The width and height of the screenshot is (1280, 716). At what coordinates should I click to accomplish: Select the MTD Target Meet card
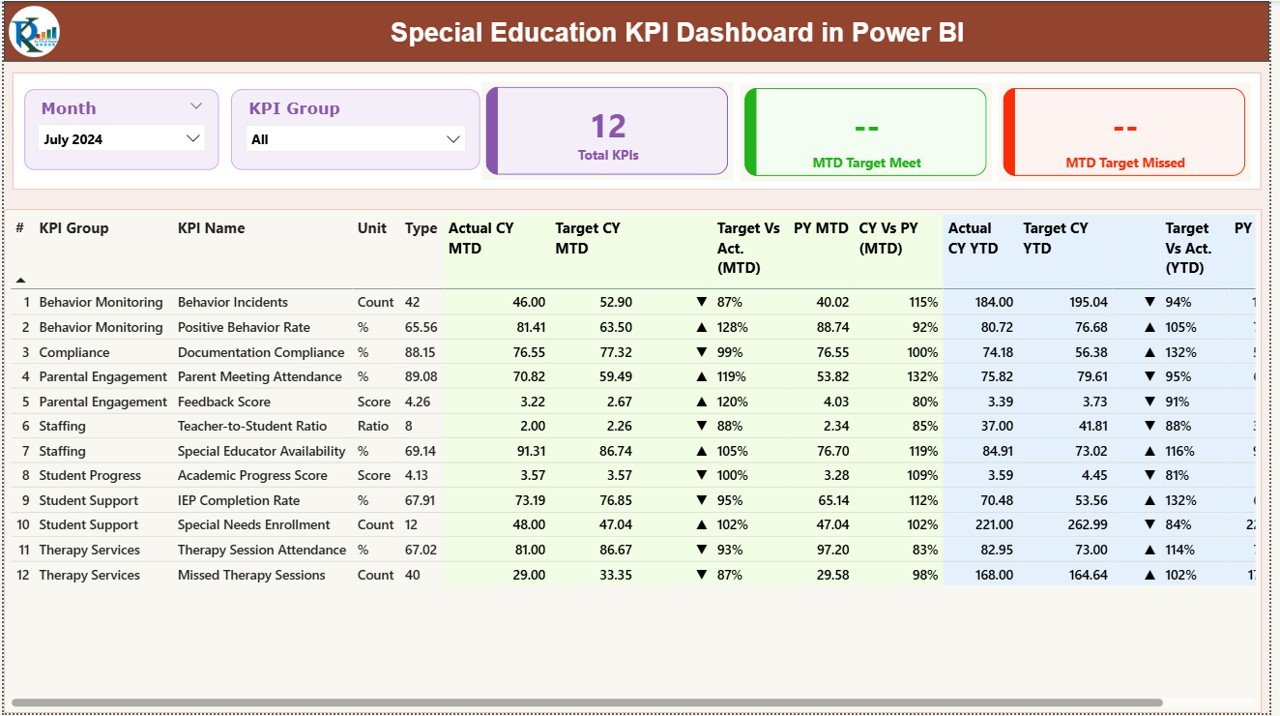(x=865, y=131)
